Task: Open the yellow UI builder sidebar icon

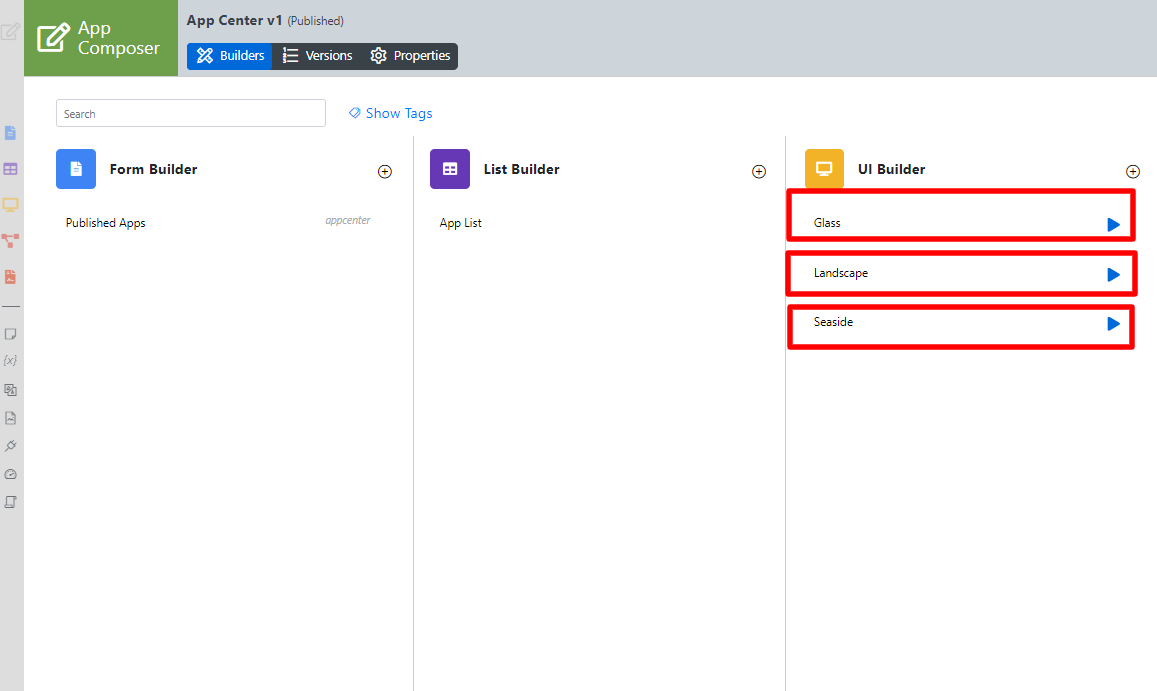Action: 11,205
